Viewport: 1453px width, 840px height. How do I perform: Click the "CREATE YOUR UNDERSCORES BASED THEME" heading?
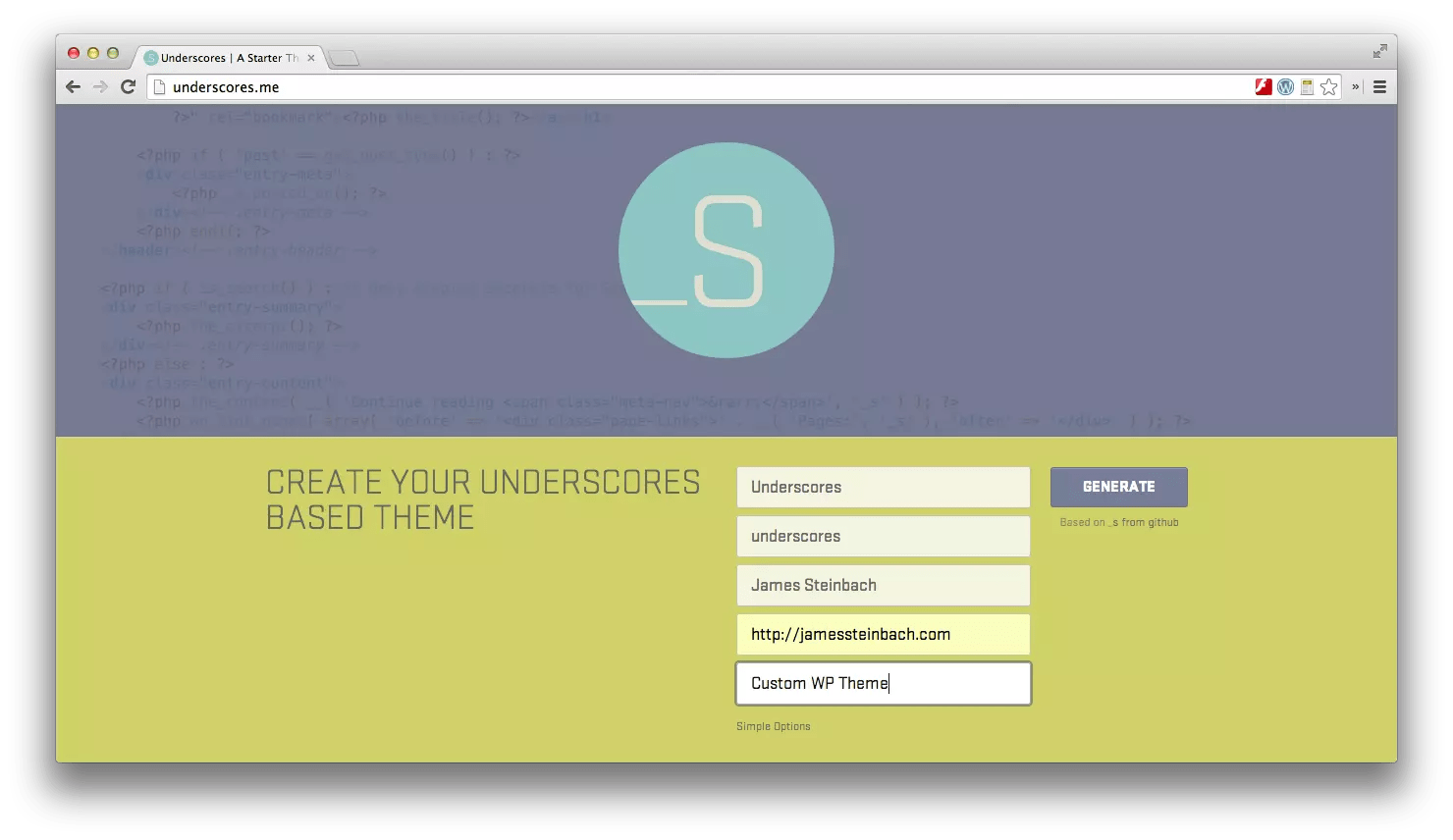tap(483, 499)
